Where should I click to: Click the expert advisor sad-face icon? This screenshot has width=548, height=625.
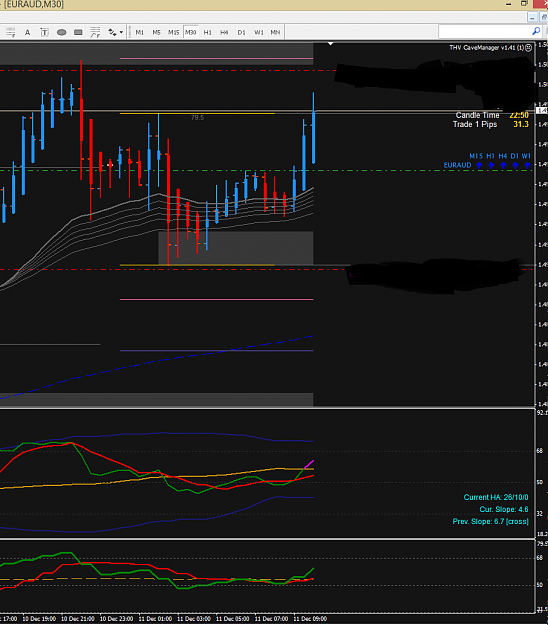click(x=528, y=48)
